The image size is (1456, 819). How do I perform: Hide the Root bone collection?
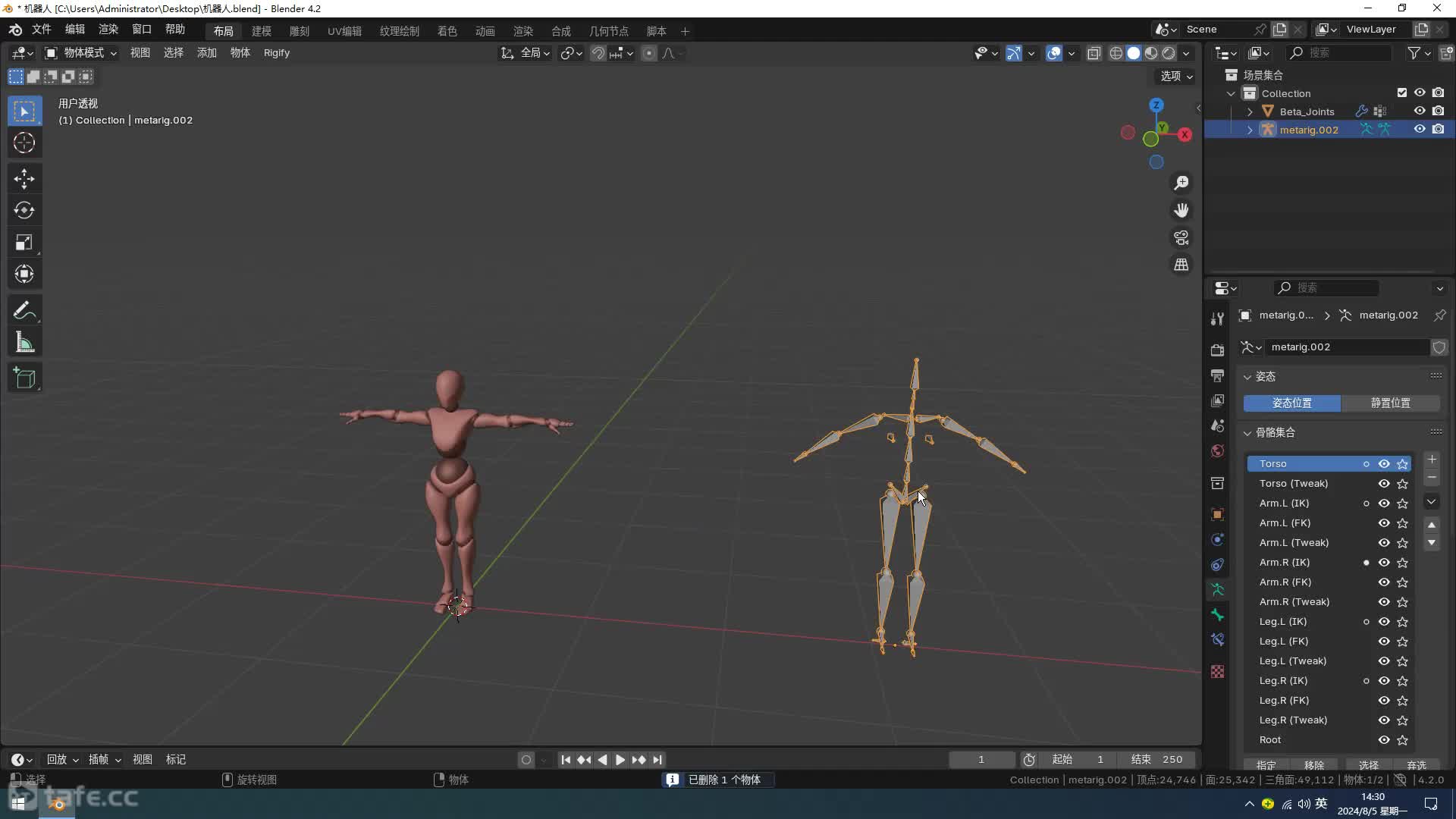pos(1384,740)
